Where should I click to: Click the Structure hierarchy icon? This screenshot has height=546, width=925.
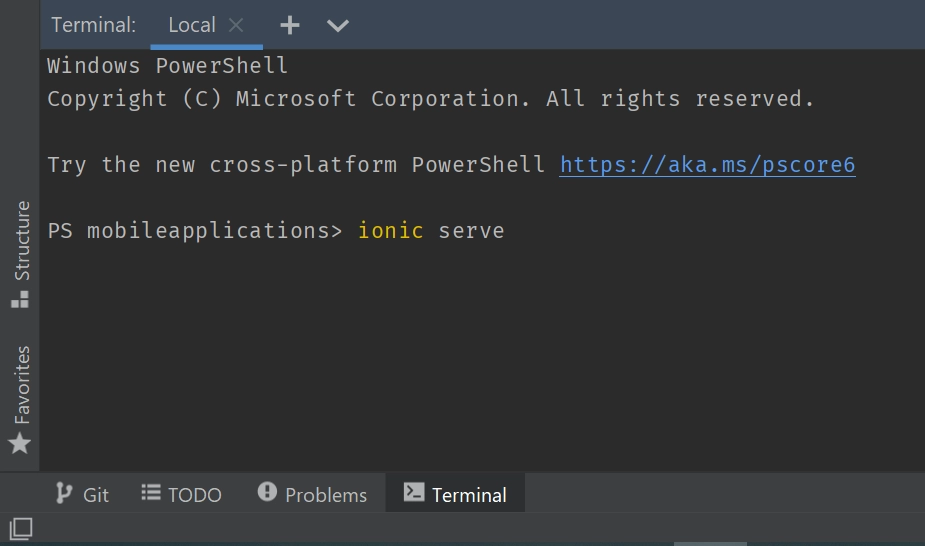coord(20,298)
